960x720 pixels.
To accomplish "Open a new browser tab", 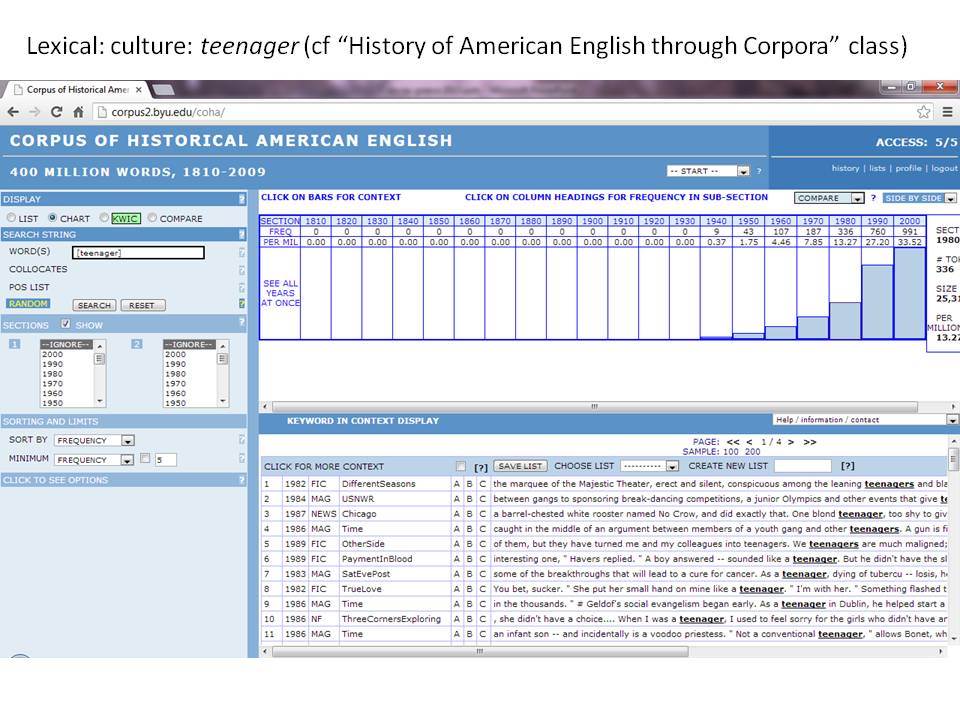I will tap(163, 90).
